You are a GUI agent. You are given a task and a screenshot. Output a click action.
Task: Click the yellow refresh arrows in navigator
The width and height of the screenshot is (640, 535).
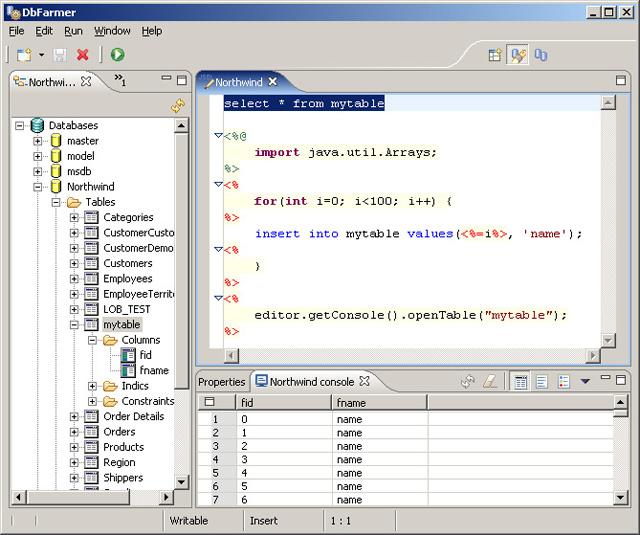pyautogui.click(x=178, y=106)
